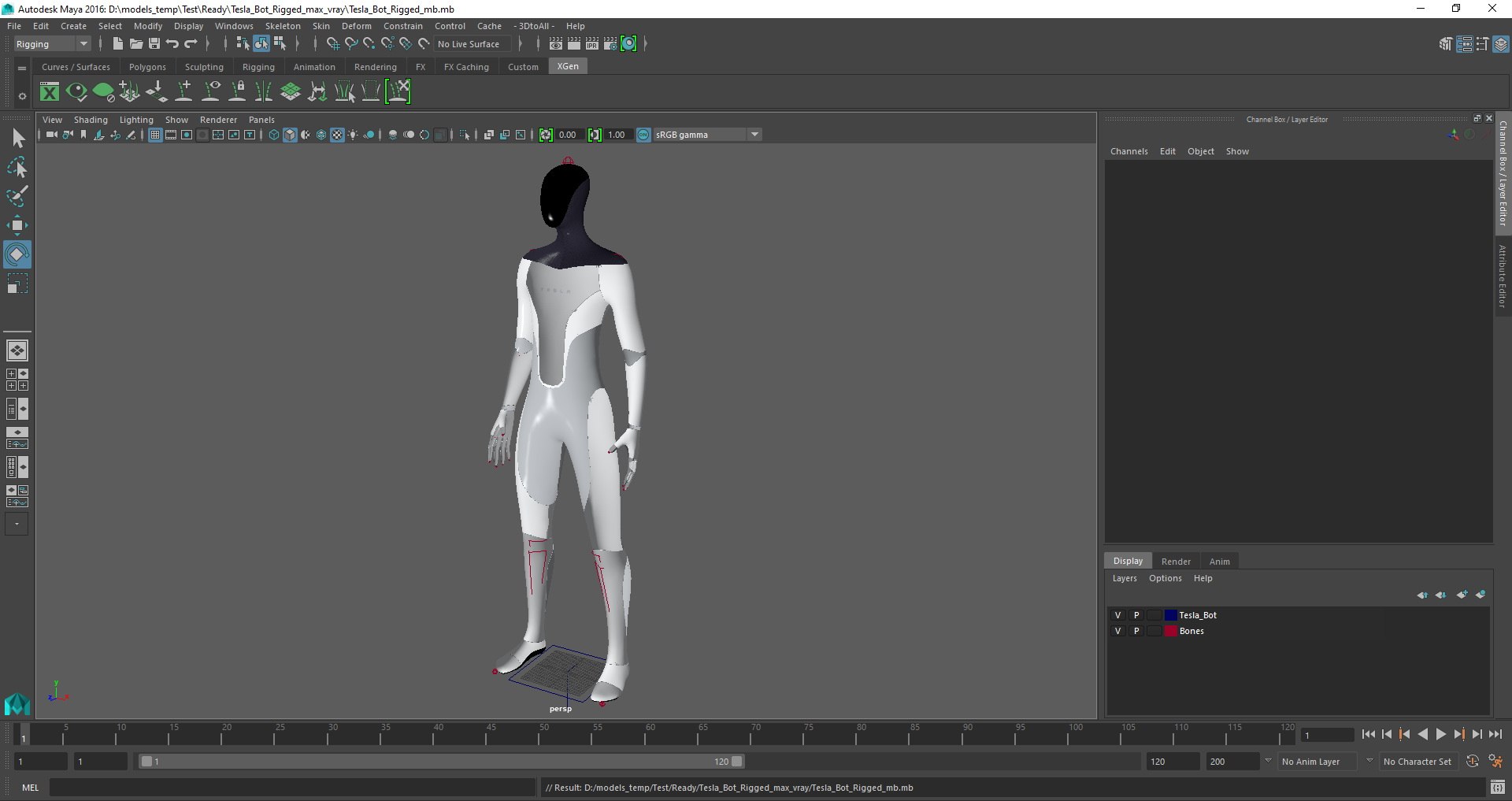Screen dimensions: 1512x801
Task: Toggle textured display in viewport toolbar
Action: (337, 135)
